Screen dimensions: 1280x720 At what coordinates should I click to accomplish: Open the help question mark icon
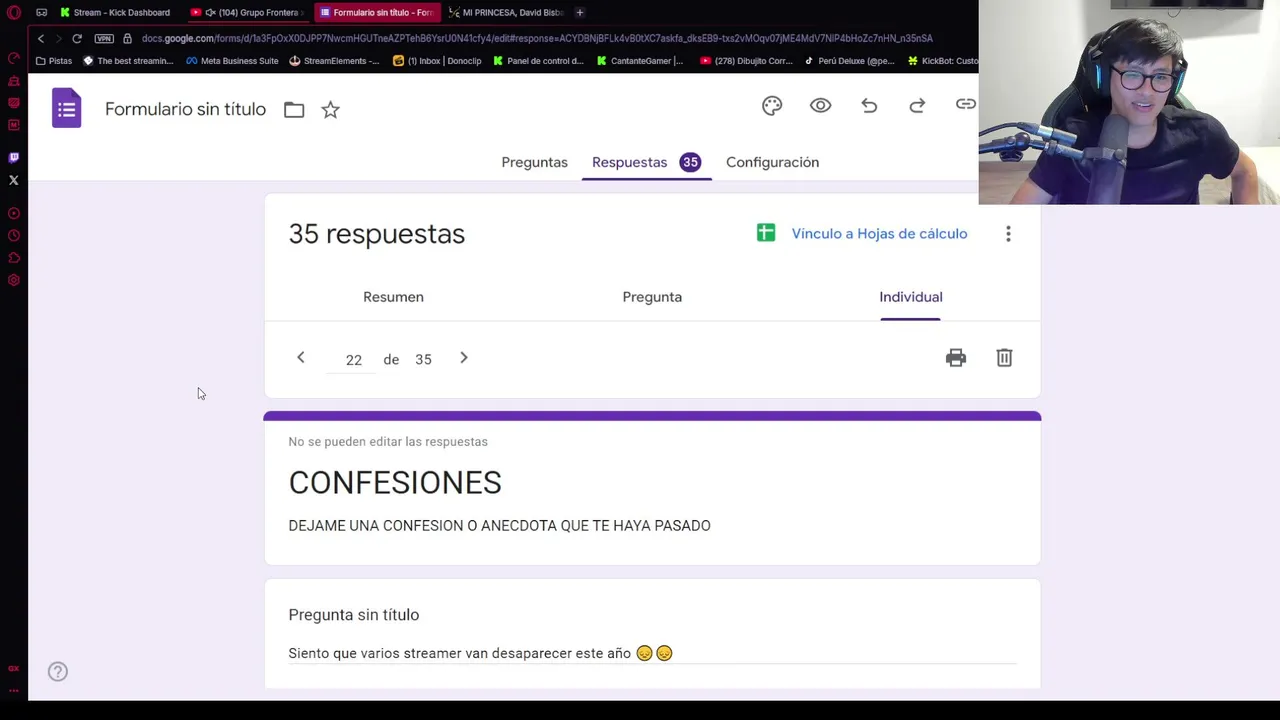point(58,672)
